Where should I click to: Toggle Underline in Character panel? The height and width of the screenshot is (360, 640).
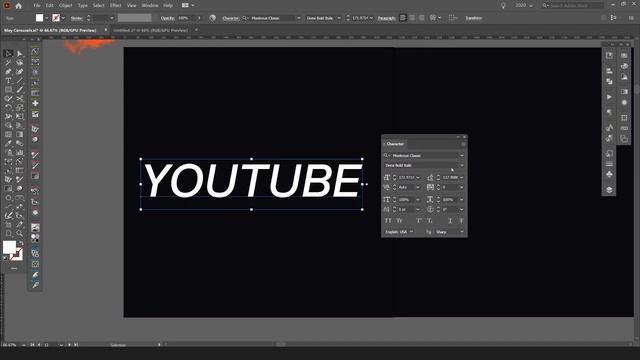click(x=450, y=221)
